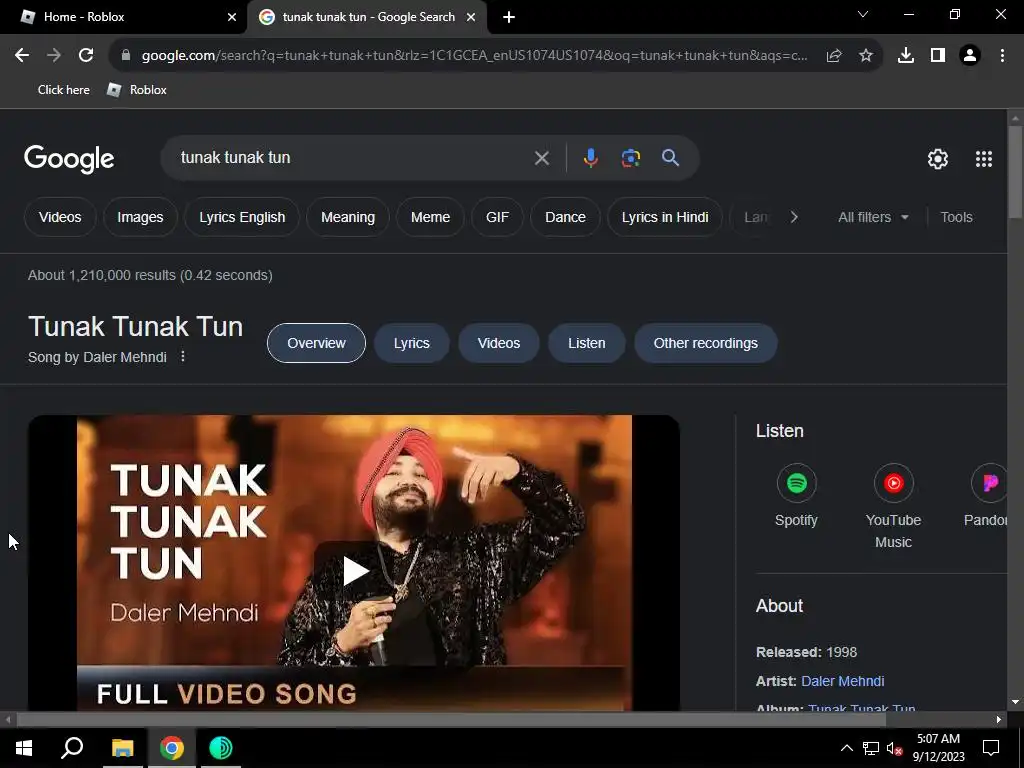View site information lock icon

(126, 56)
